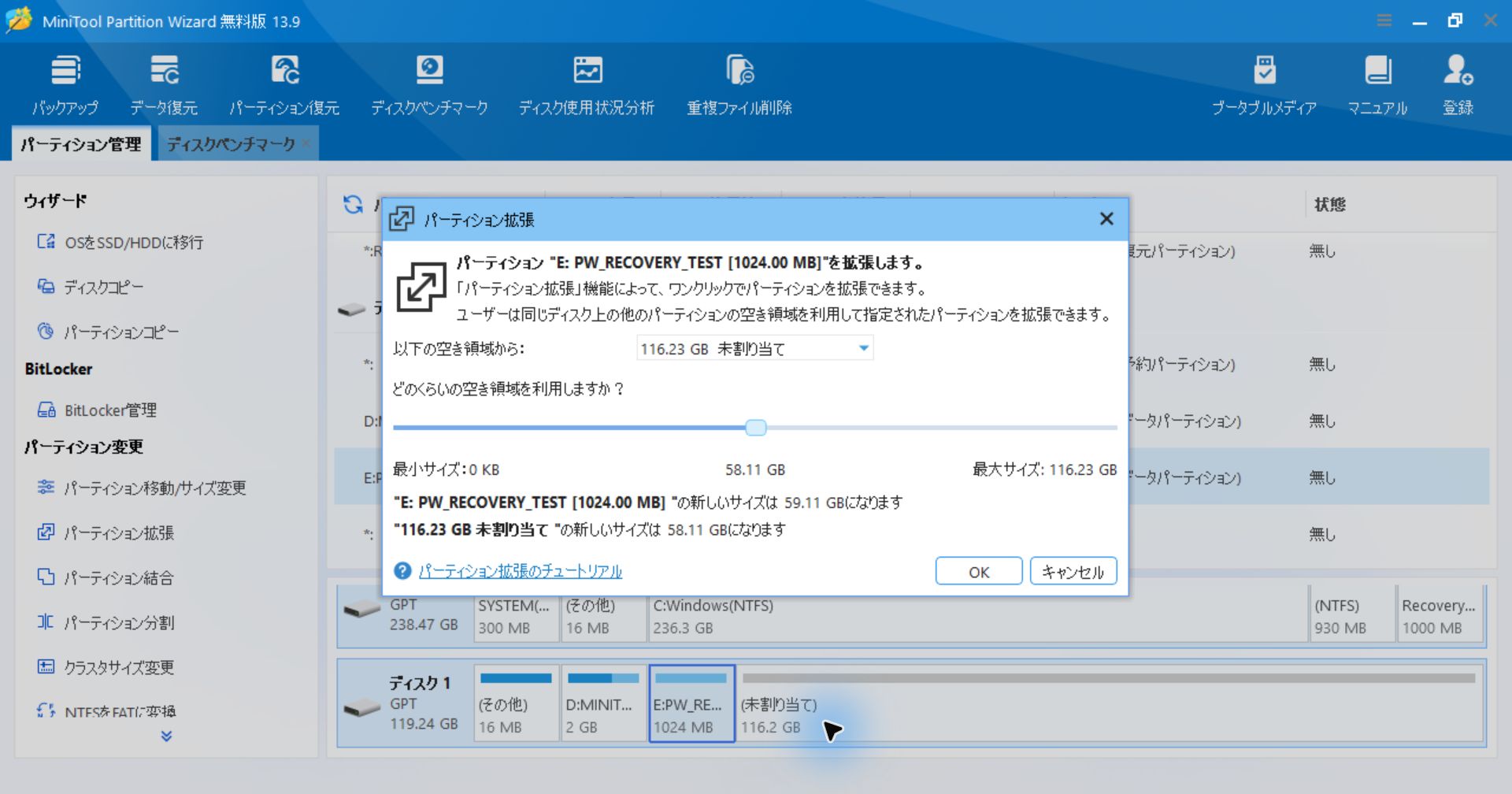Viewport: 1512px width, 794px height.
Task: Choose パーティション結合 in the sidebar
Action: click(x=106, y=578)
